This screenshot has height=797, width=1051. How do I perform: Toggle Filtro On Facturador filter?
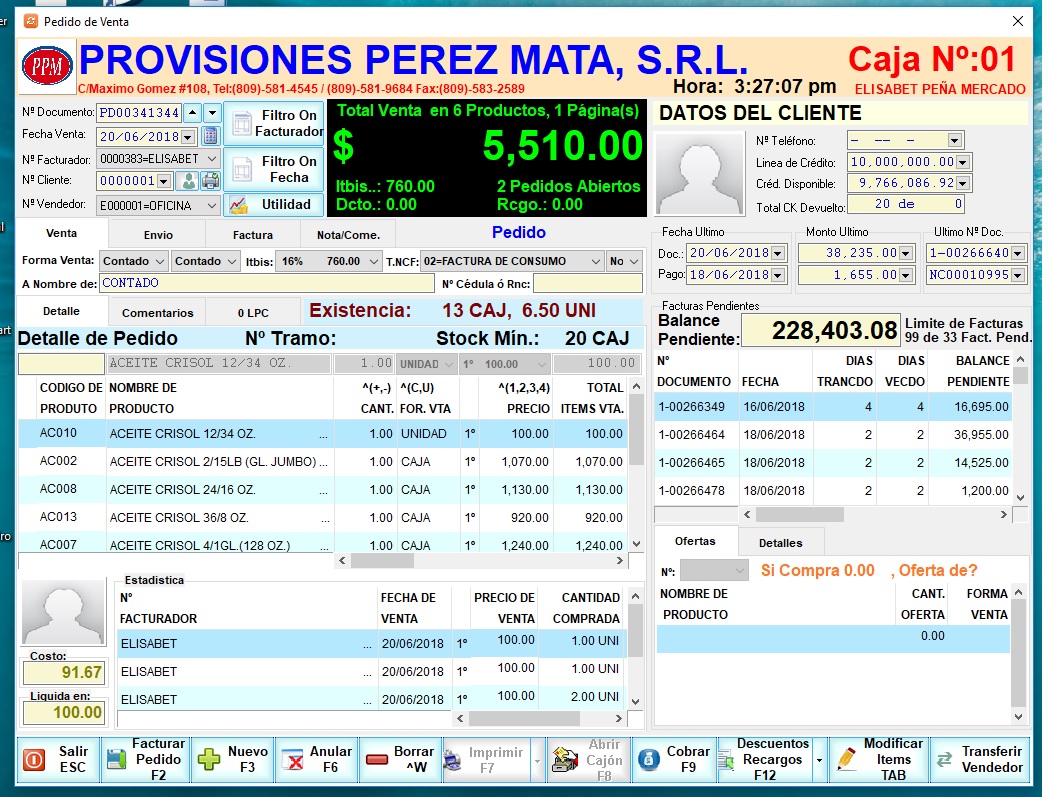273,123
